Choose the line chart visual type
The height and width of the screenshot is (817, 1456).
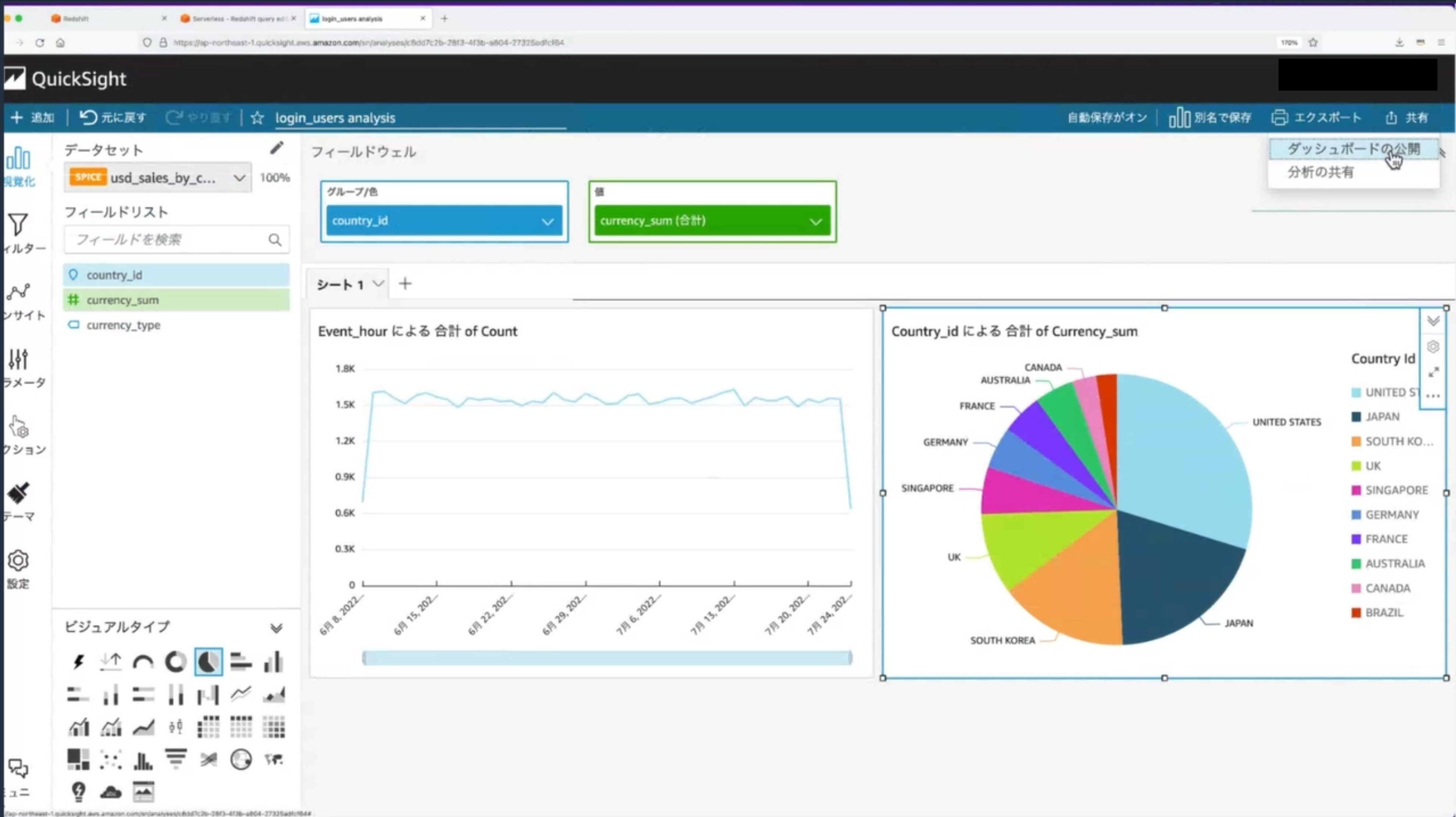(241, 694)
